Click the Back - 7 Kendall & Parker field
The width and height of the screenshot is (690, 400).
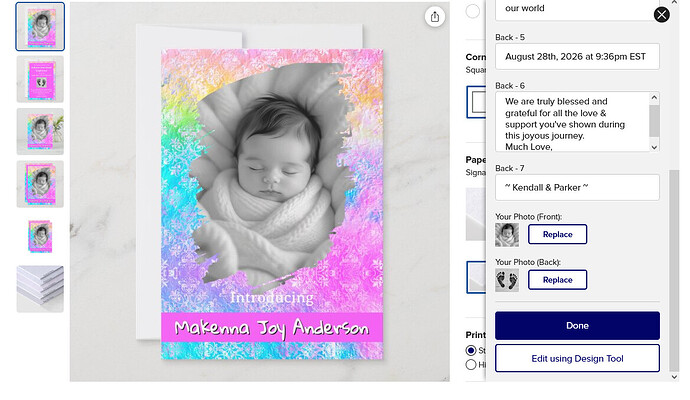point(577,187)
